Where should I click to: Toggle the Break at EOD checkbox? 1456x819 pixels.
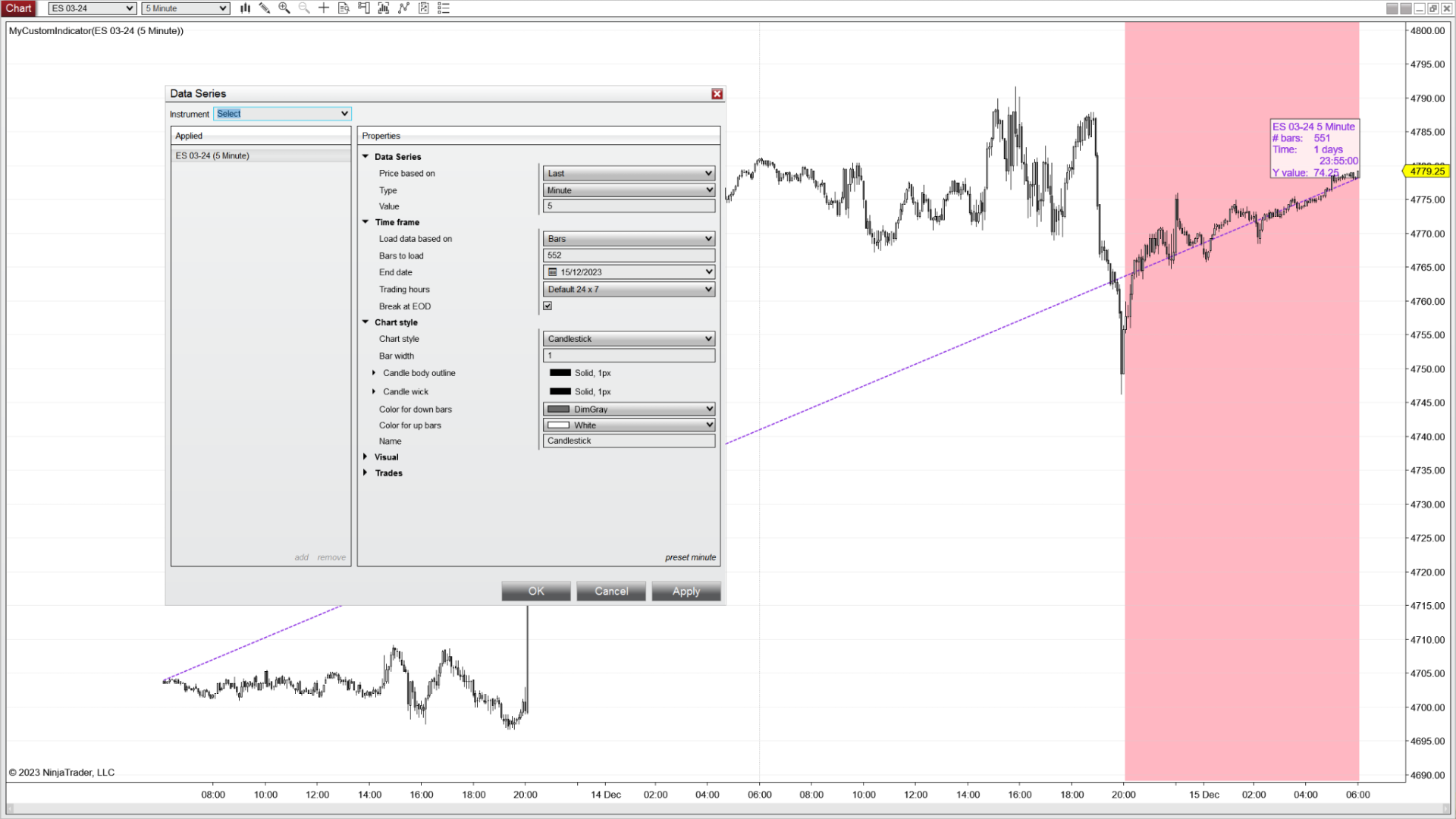click(548, 306)
